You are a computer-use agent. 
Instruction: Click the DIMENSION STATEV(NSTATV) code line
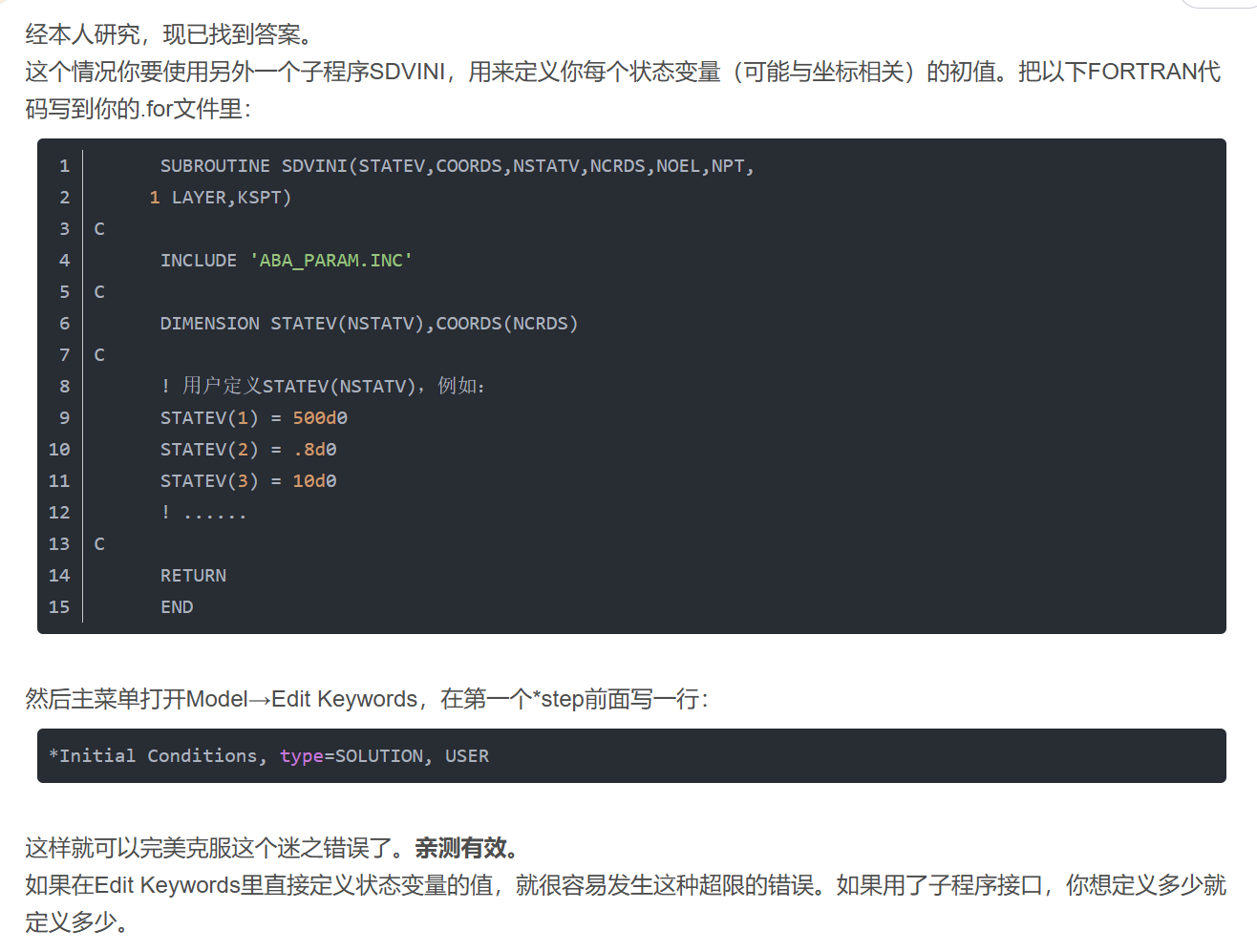point(369,324)
